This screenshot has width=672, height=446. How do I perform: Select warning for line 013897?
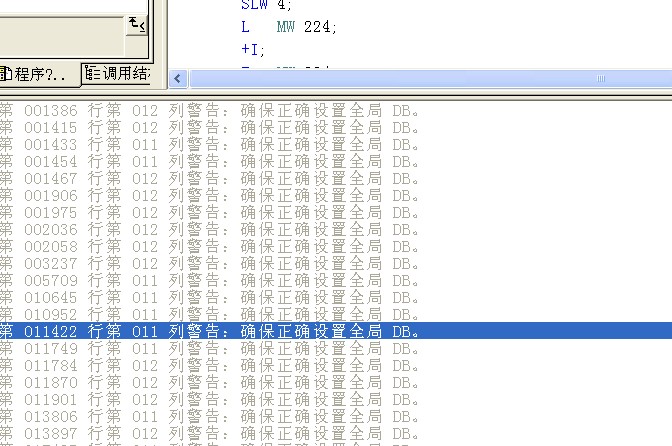[x=336, y=434]
